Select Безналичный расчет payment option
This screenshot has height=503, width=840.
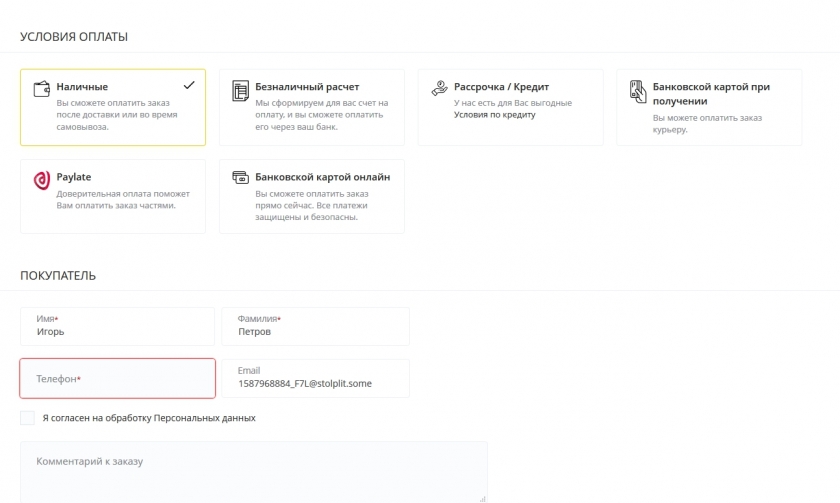point(307,87)
